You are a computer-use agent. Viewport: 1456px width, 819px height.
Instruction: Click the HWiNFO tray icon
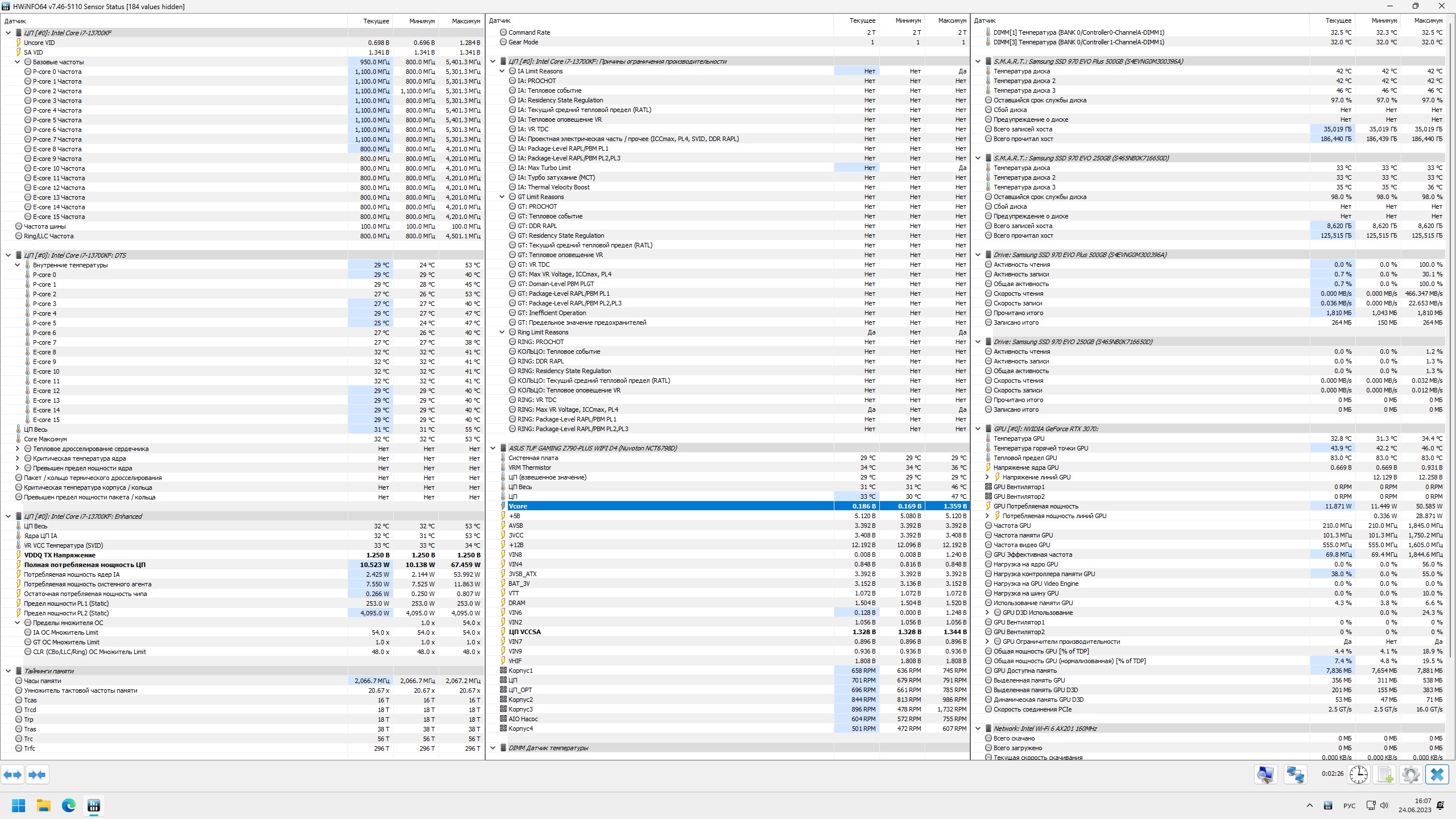1328,805
